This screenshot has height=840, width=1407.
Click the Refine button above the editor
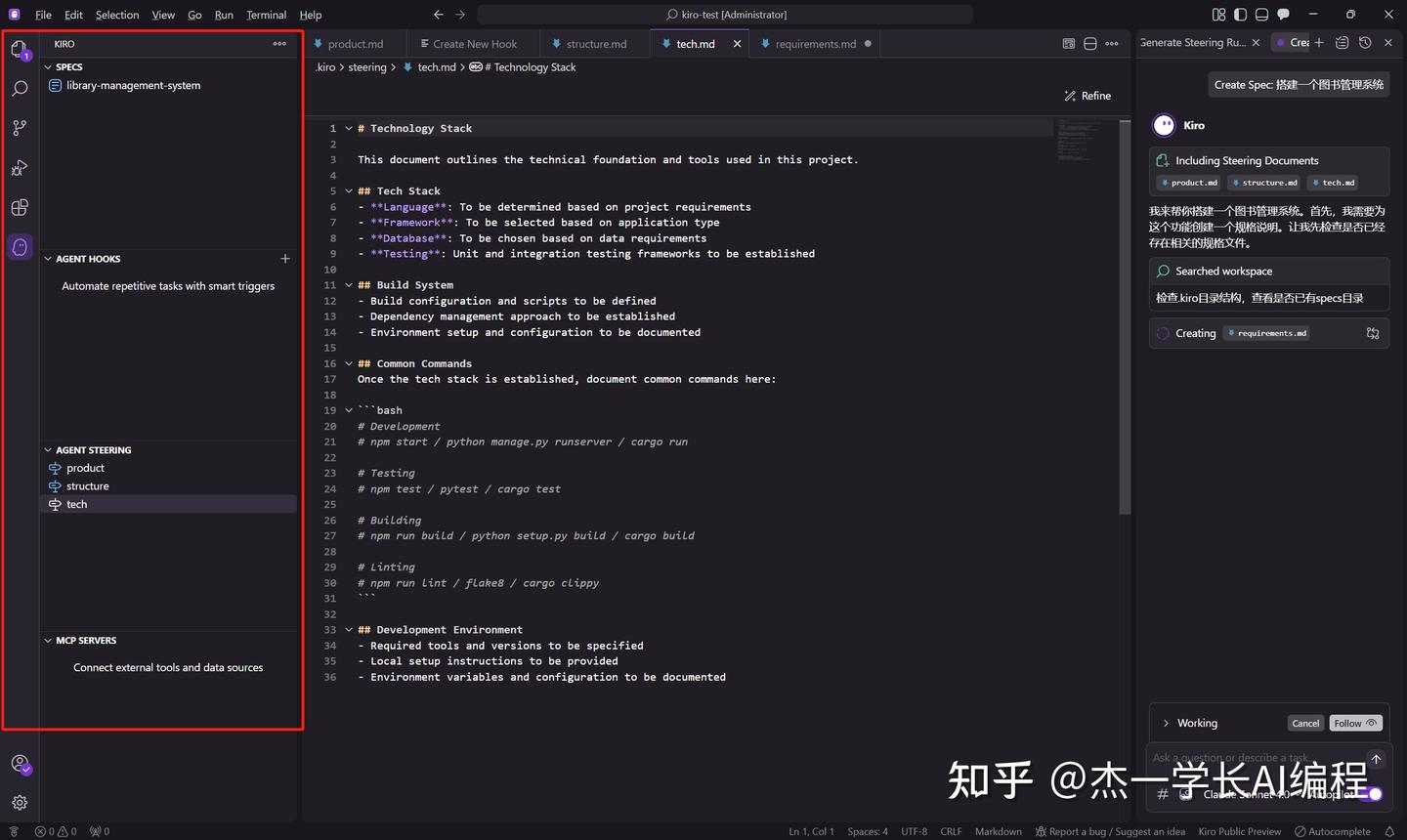tap(1087, 95)
